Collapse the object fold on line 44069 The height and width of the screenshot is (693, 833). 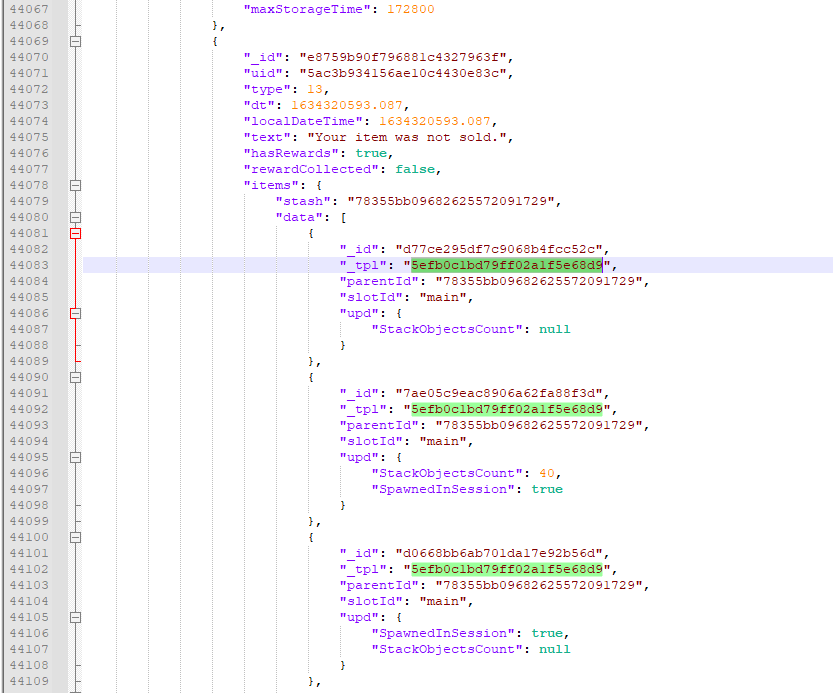pyautogui.click(x=78, y=41)
